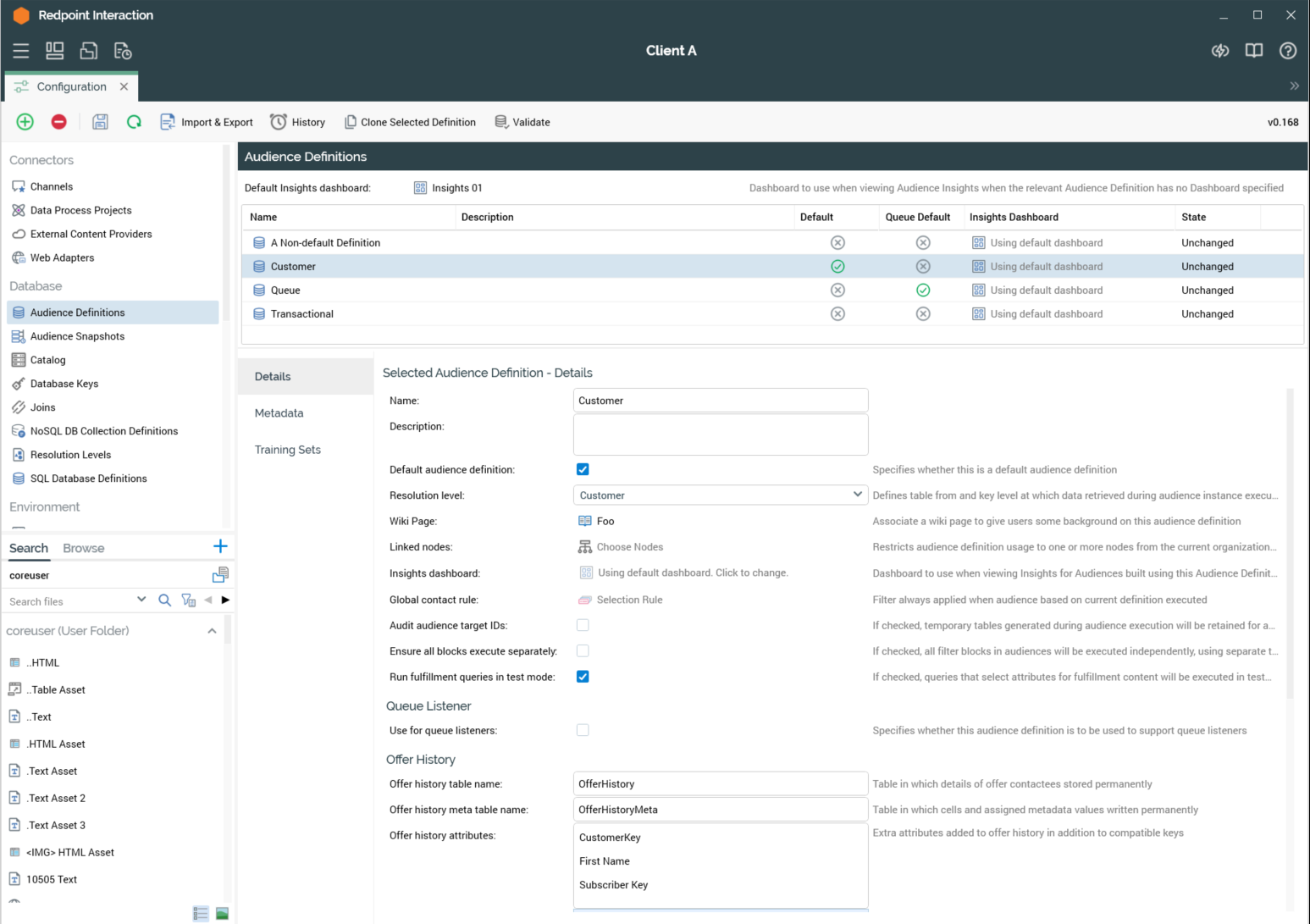Open the help question mark icon
Image resolution: width=1310 pixels, height=924 pixels.
click(x=1287, y=51)
